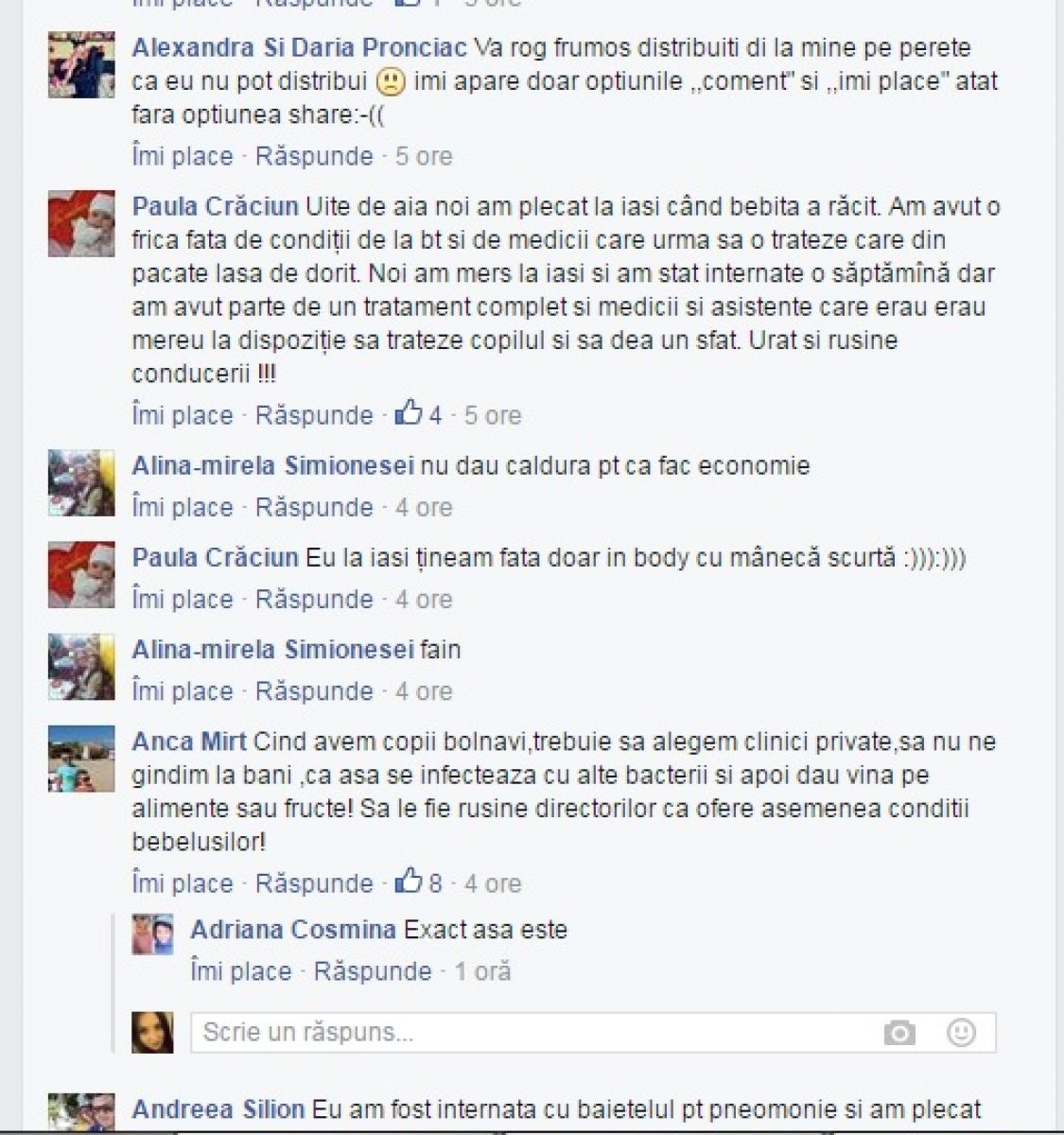Click '5 ore' timestamp under Paula Crăciun's long comment

point(493,415)
